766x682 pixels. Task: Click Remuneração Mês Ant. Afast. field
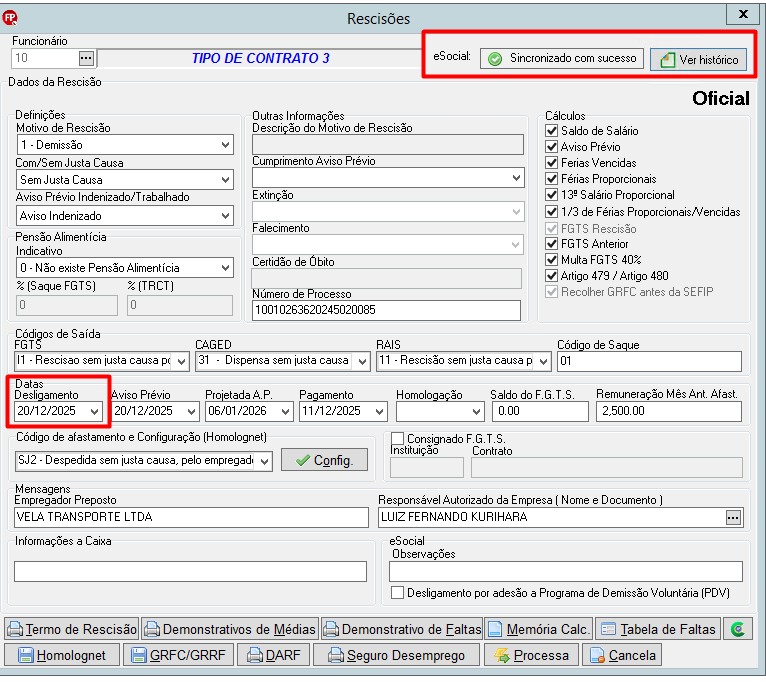(x=668, y=411)
